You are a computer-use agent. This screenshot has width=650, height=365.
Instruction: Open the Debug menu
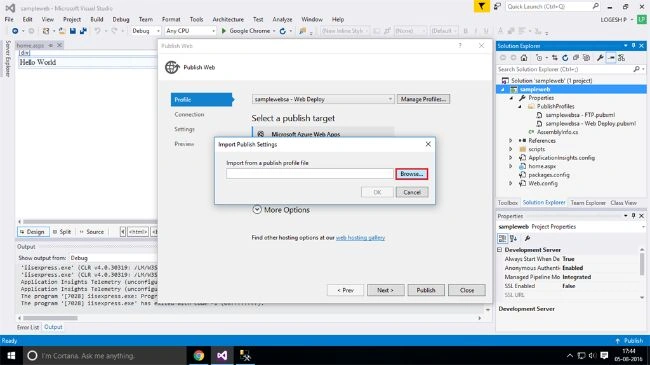(121, 19)
